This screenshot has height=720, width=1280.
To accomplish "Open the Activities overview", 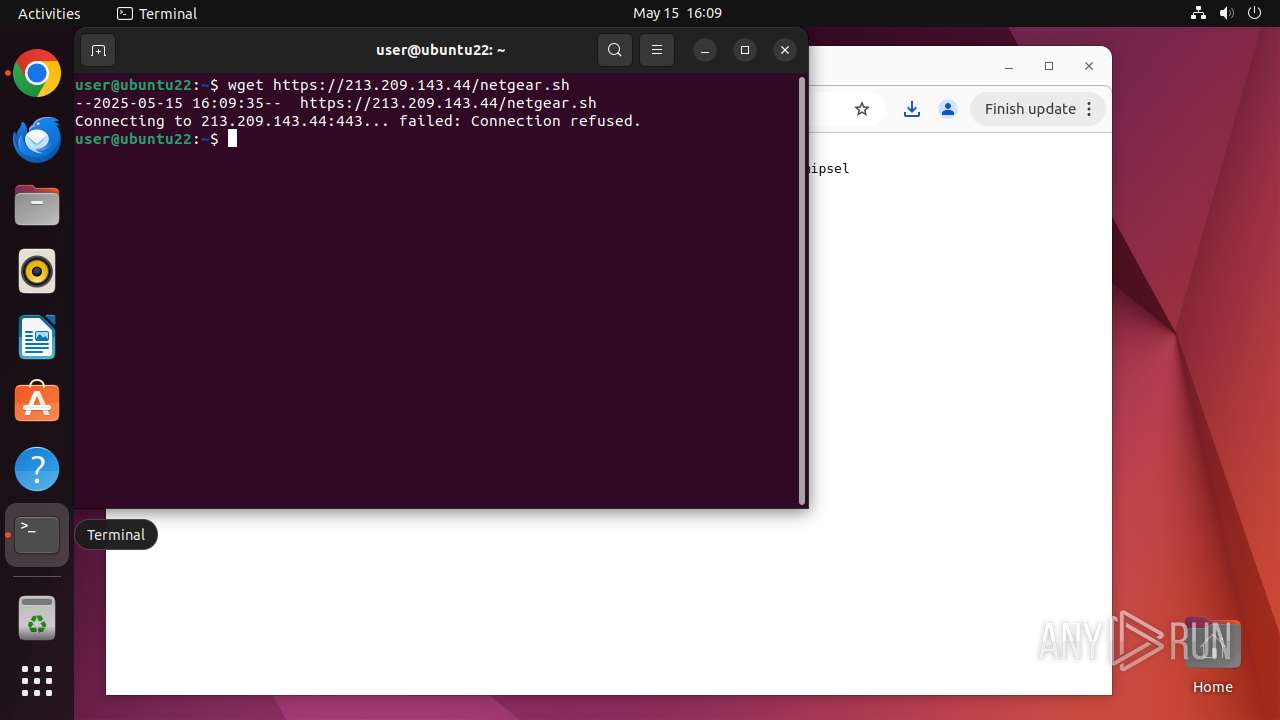I will (49, 13).
